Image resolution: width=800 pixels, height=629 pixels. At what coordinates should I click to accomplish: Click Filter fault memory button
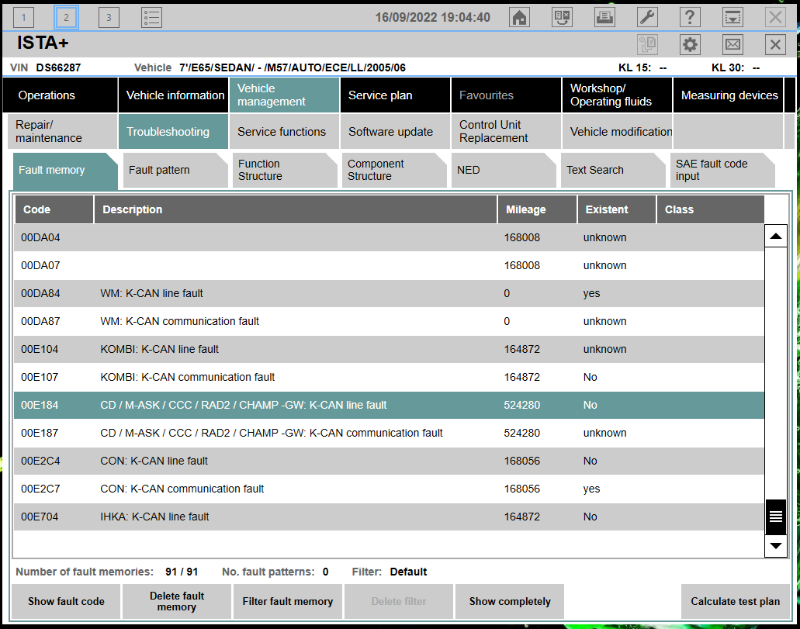[x=288, y=601]
